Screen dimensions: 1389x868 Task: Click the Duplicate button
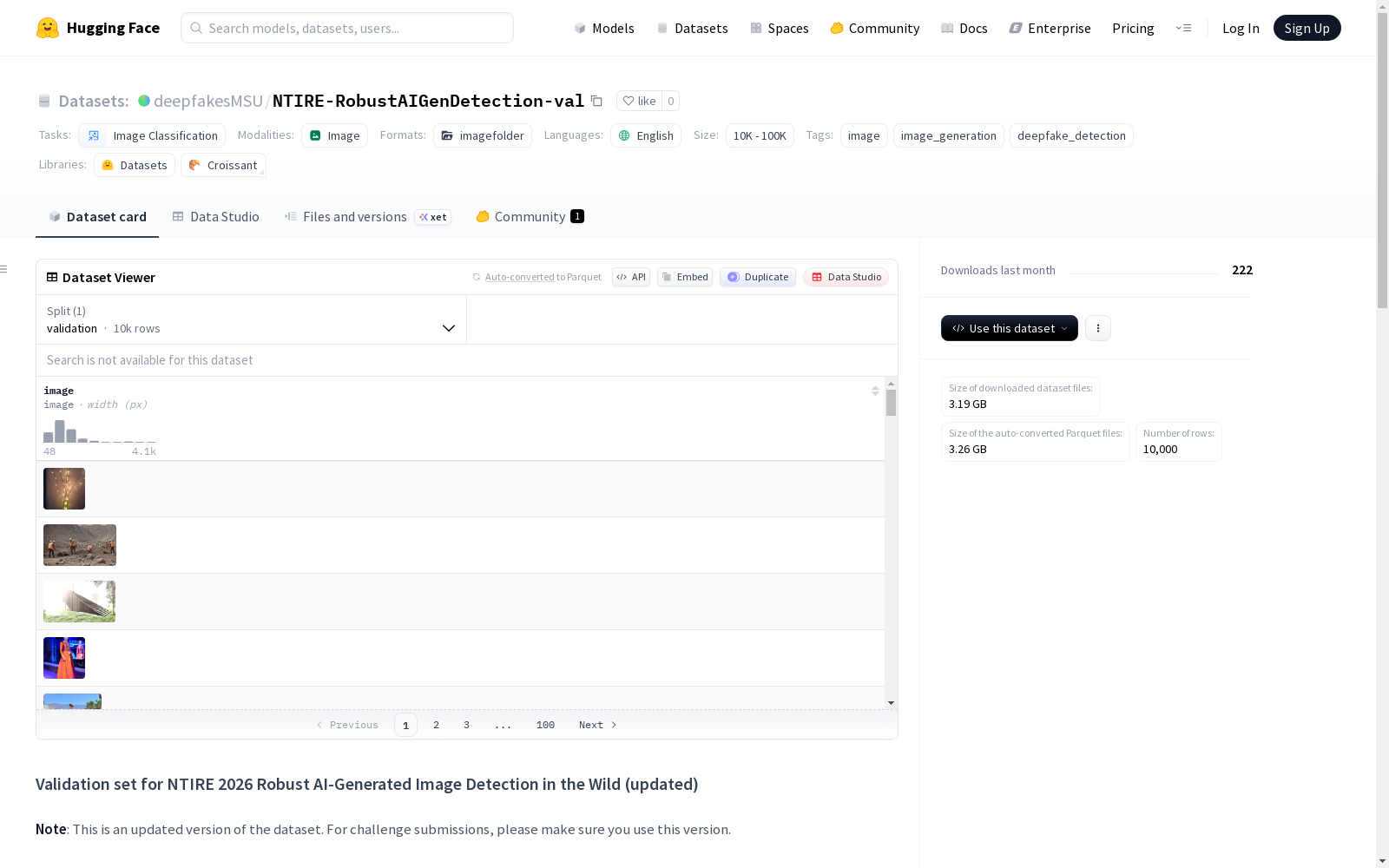point(758,277)
